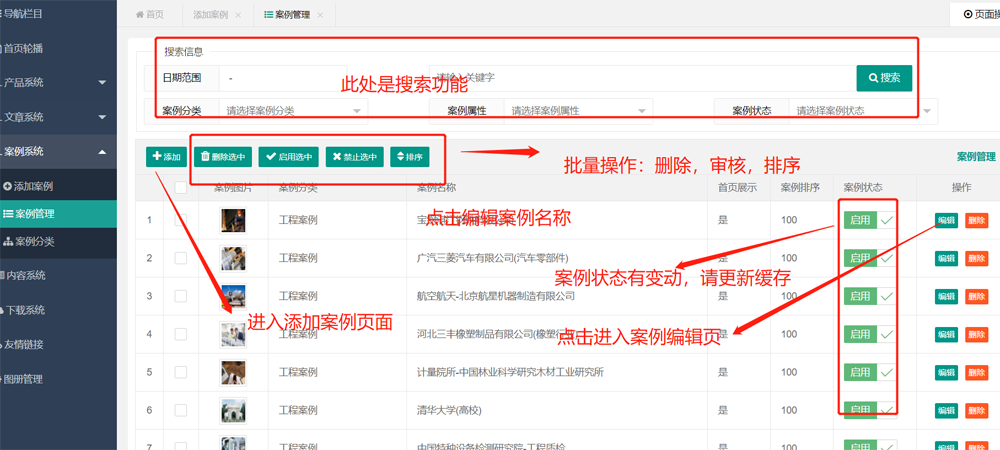The height and width of the screenshot is (450, 1000).
Task: Delete the 清华大学(高校) case
Action: tap(976, 410)
